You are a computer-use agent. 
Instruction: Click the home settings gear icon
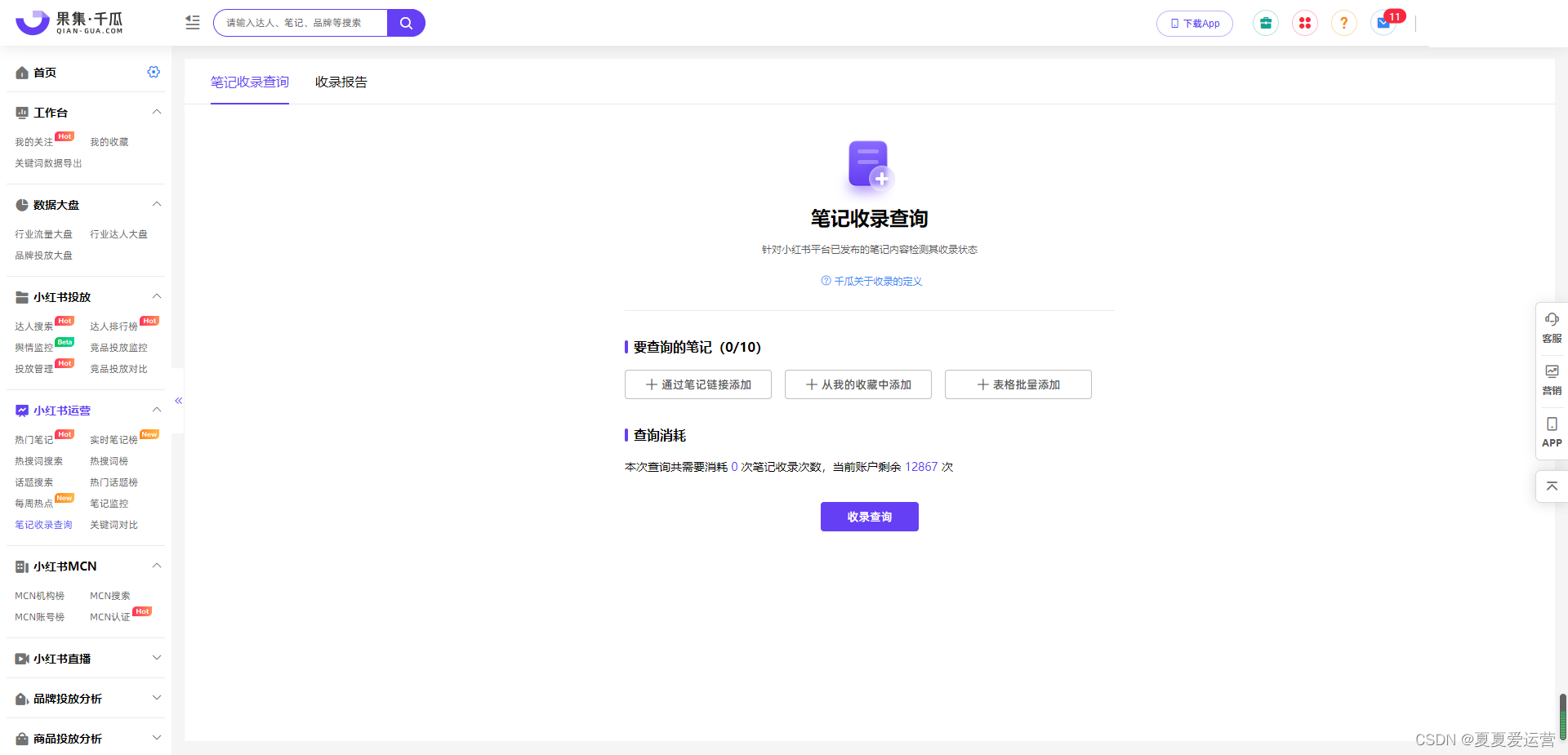(x=154, y=72)
